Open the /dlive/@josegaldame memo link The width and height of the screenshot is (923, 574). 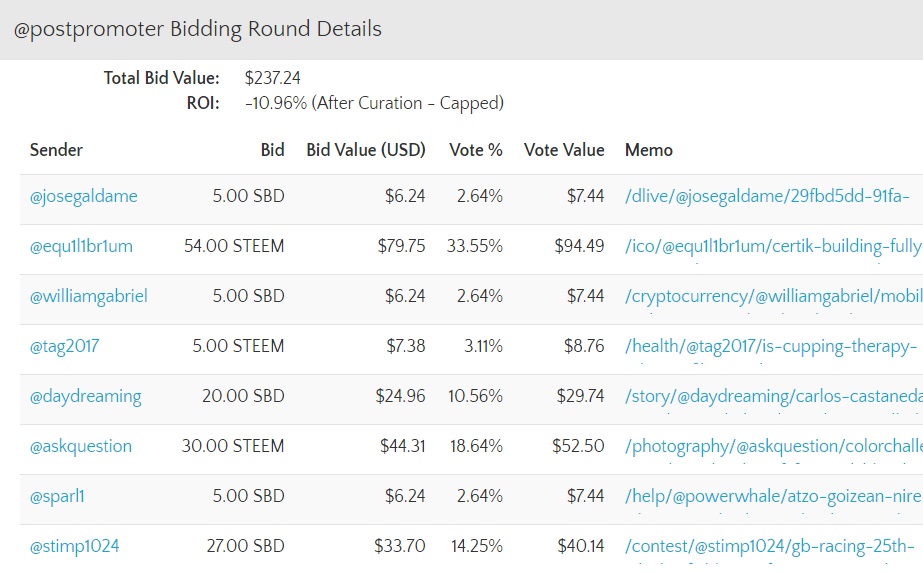pos(767,196)
